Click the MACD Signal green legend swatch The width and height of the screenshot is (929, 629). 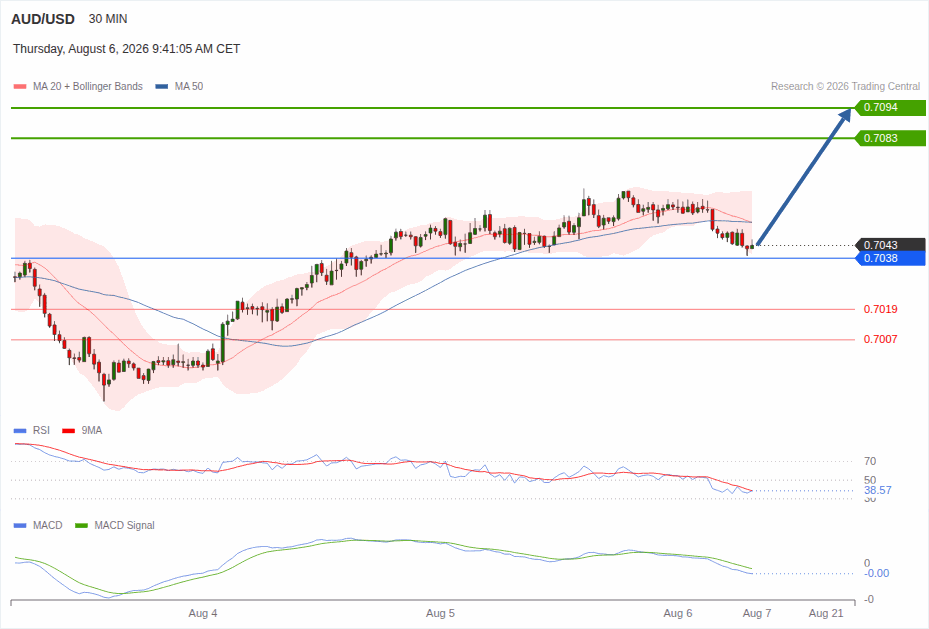coord(82,525)
